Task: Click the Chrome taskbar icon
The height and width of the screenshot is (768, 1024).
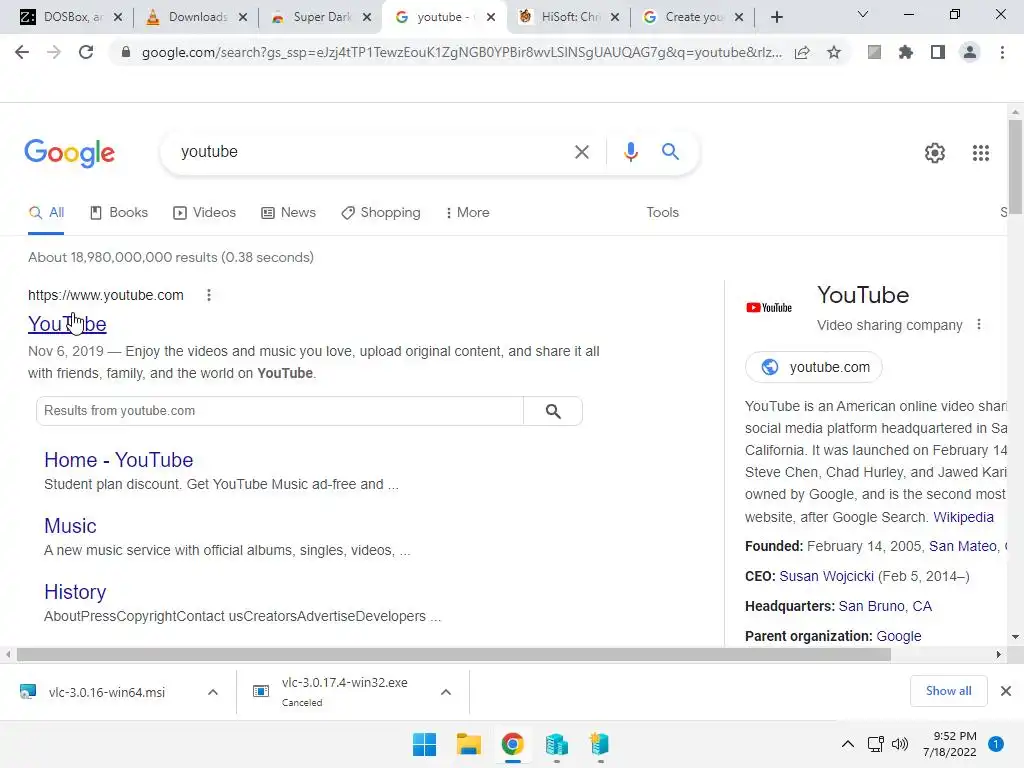Action: [513, 744]
